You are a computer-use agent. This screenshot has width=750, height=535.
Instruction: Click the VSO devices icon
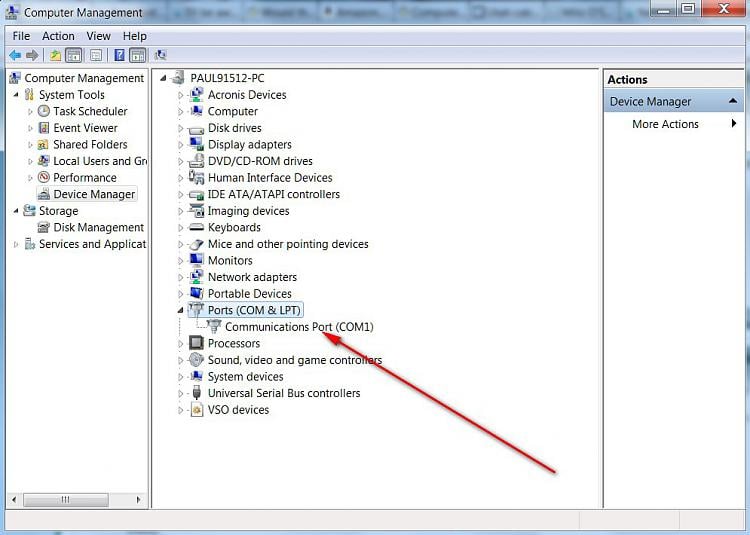196,410
